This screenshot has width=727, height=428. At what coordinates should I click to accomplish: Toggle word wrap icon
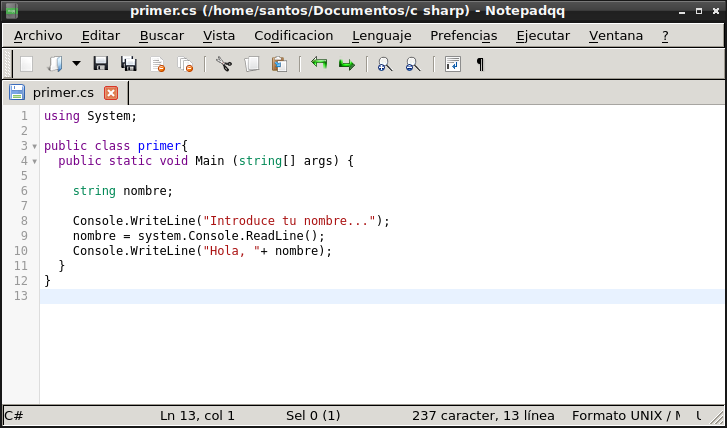pyautogui.click(x=453, y=64)
